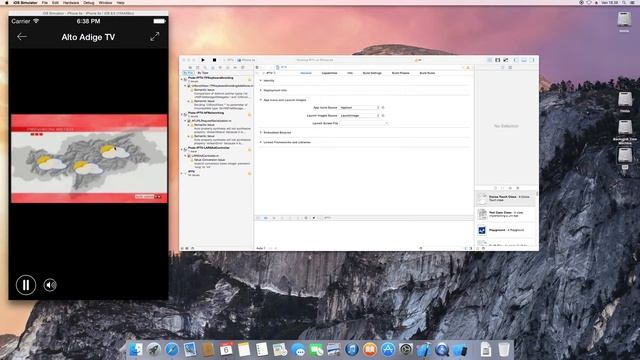Open the Build Settings tab
640x360 pixels.
click(x=372, y=73)
